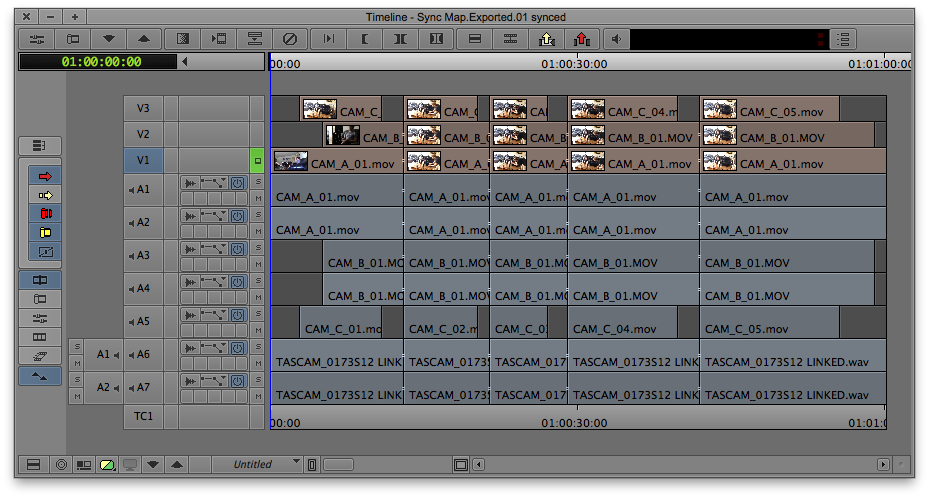Click the green-yellow color icon in bottom bar
Screen dimensions: 929x498
click(x=107, y=465)
